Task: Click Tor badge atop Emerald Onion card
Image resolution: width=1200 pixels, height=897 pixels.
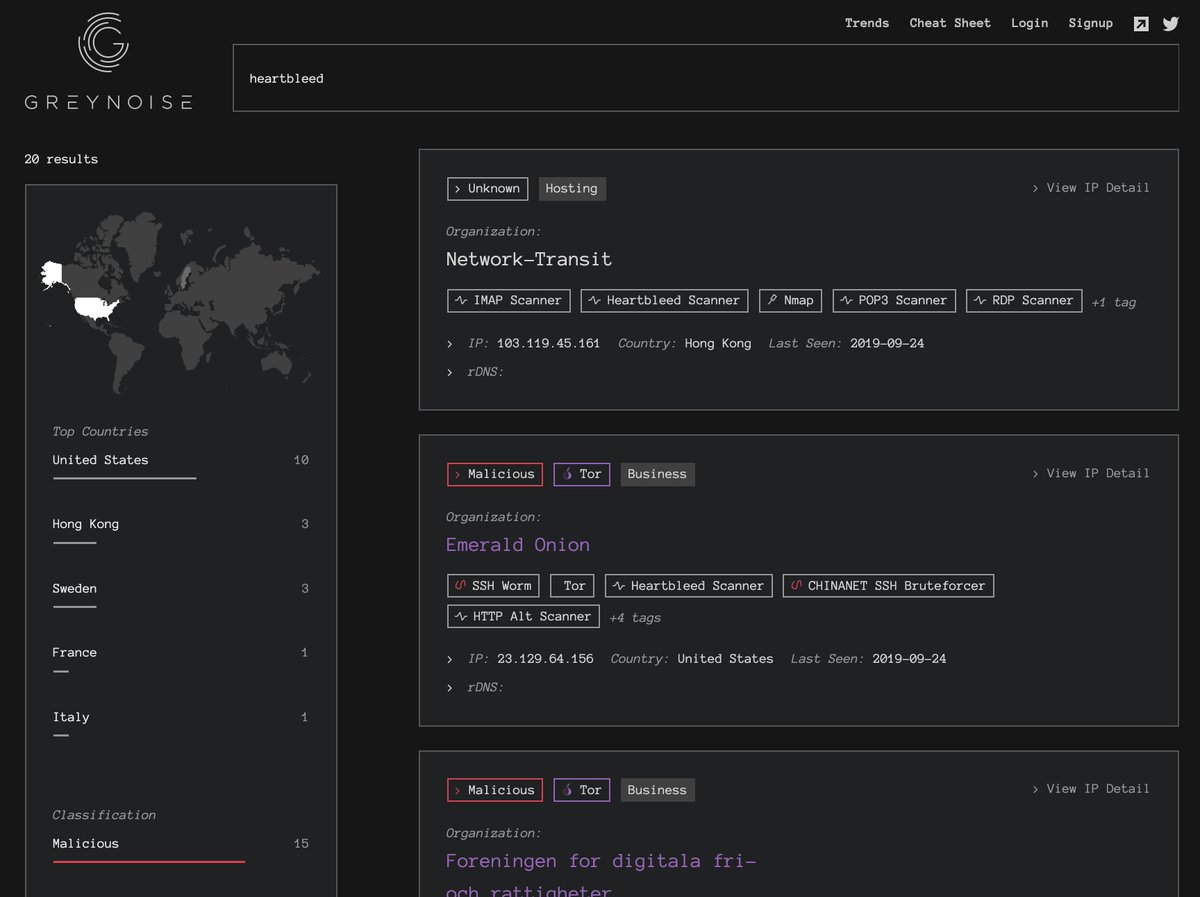Action: pyautogui.click(x=582, y=474)
